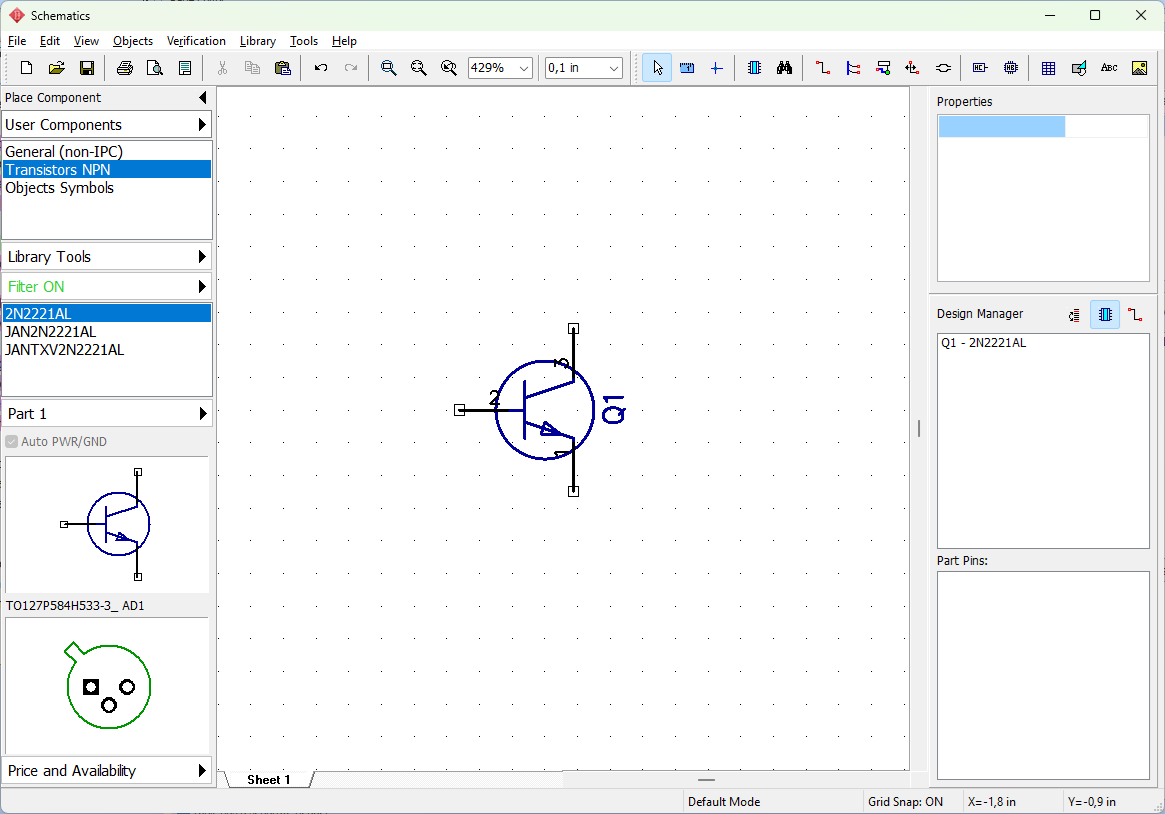
Task: Select the place junction tool icon
Action: click(x=912, y=68)
